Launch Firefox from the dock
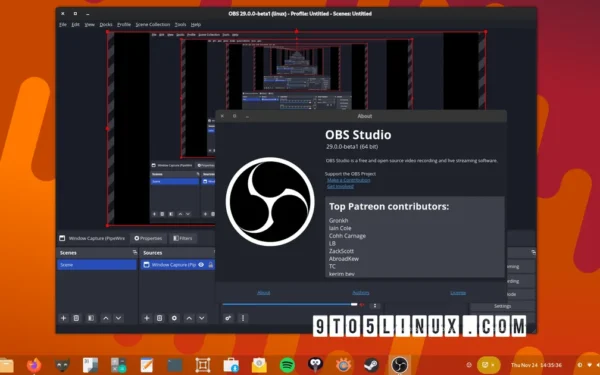The height and width of the screenshot is (375, 600). 34,365
